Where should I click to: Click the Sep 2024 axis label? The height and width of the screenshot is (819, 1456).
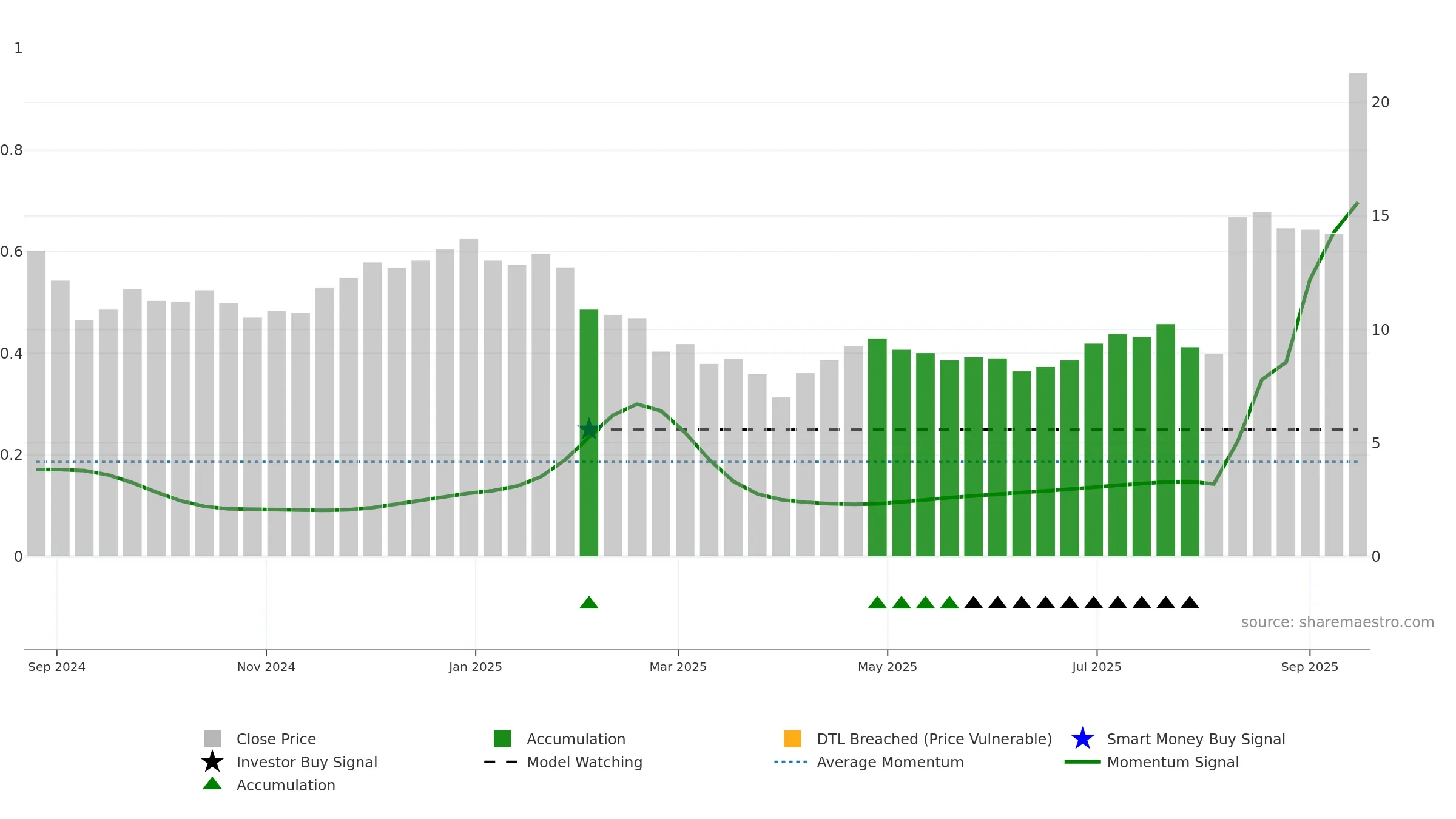point(56,667)
